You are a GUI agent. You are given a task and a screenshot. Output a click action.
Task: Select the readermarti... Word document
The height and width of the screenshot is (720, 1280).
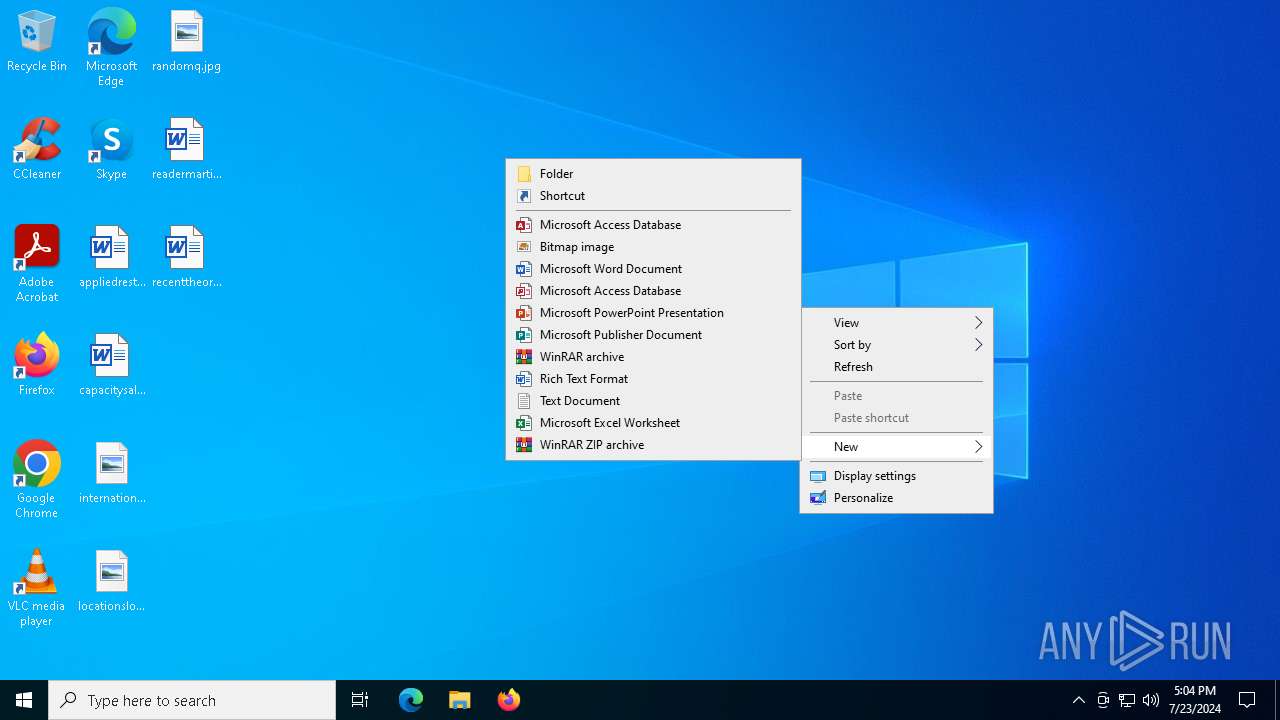click(x=186, y=150)
